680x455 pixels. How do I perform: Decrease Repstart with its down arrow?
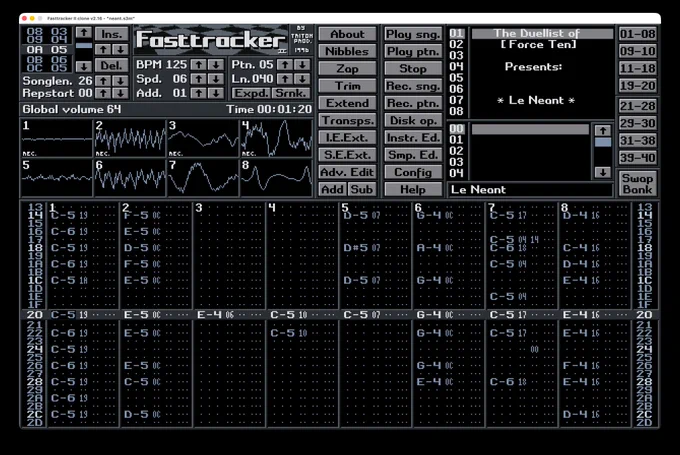pos(120,93)
